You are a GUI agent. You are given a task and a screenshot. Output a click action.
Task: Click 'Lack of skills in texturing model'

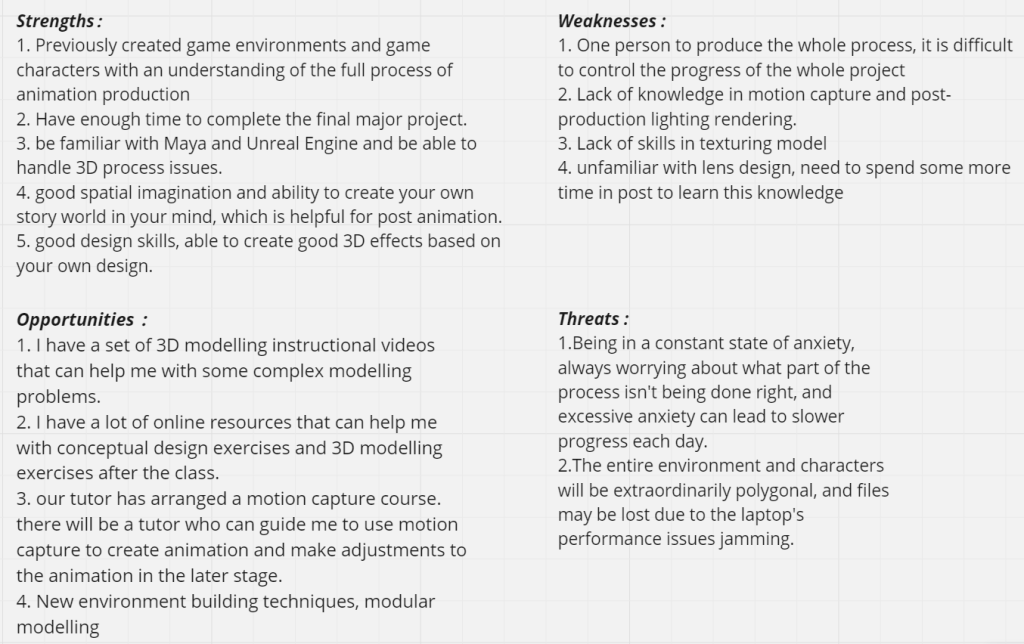(692, 143)
